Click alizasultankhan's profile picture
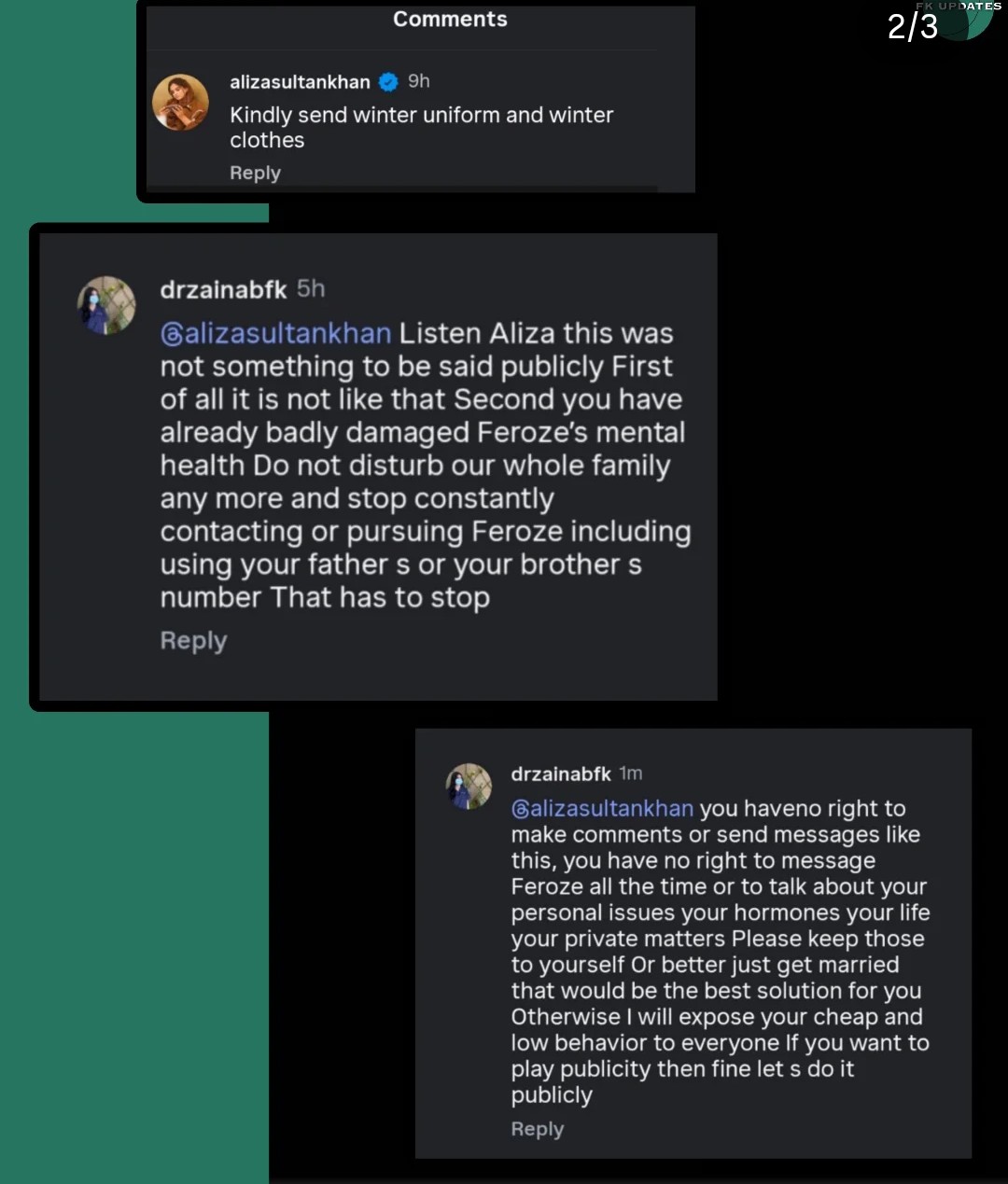The height and width of the screenshot is (1184, 1008). 181,102
